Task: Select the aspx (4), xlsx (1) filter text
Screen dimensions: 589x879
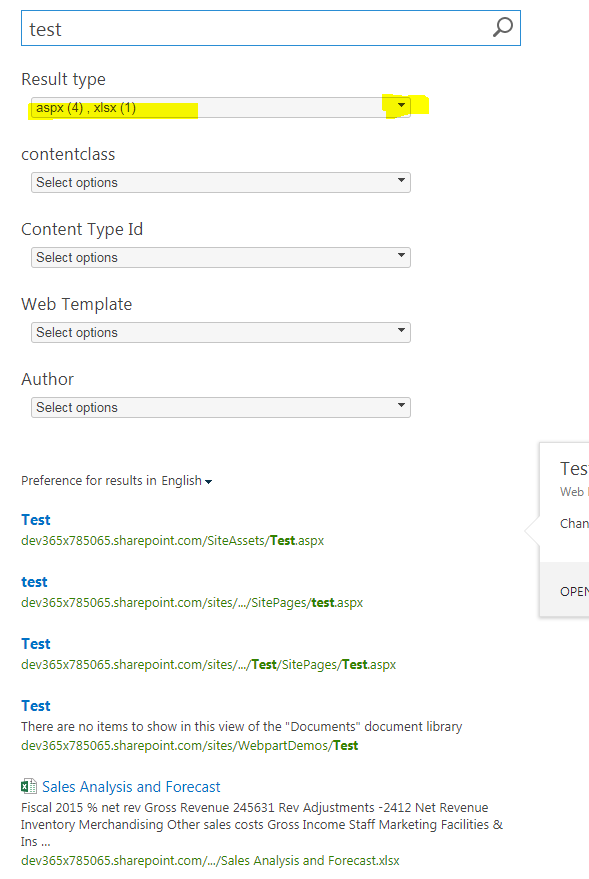Action: click(x=80, y=105)
